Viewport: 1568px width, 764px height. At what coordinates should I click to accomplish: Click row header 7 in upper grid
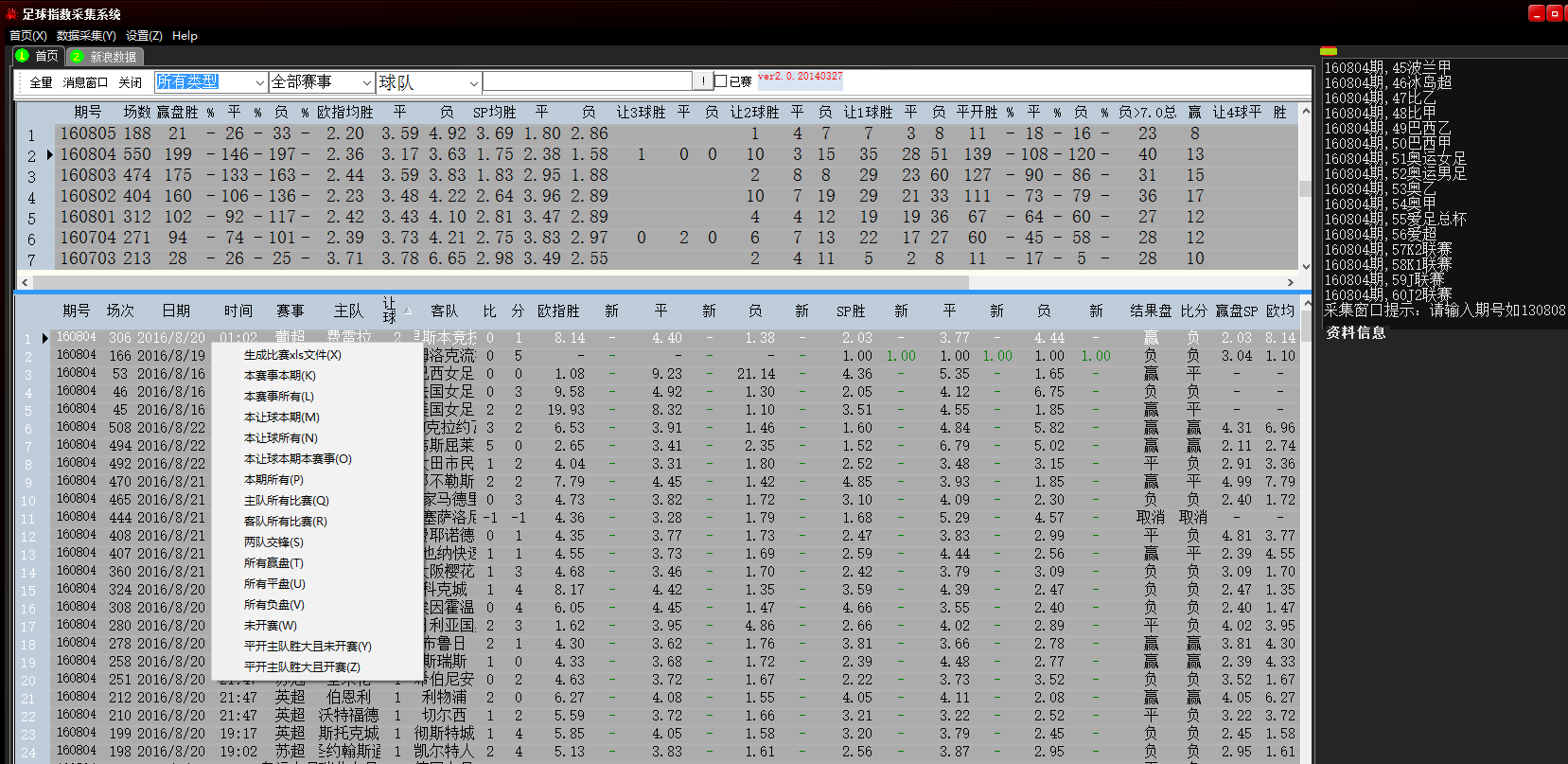[31, 259]
